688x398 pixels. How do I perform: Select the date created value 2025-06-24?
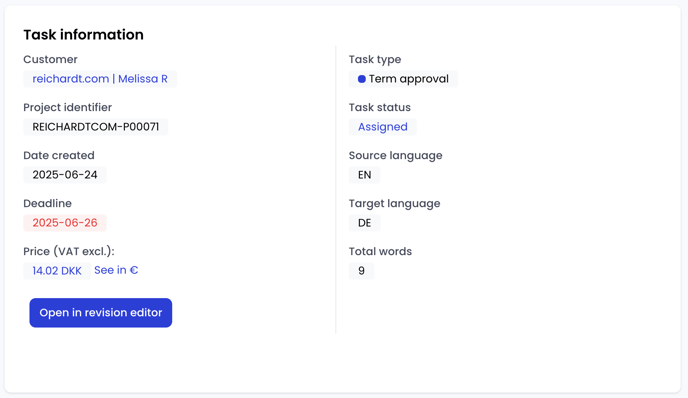(65, 175)
